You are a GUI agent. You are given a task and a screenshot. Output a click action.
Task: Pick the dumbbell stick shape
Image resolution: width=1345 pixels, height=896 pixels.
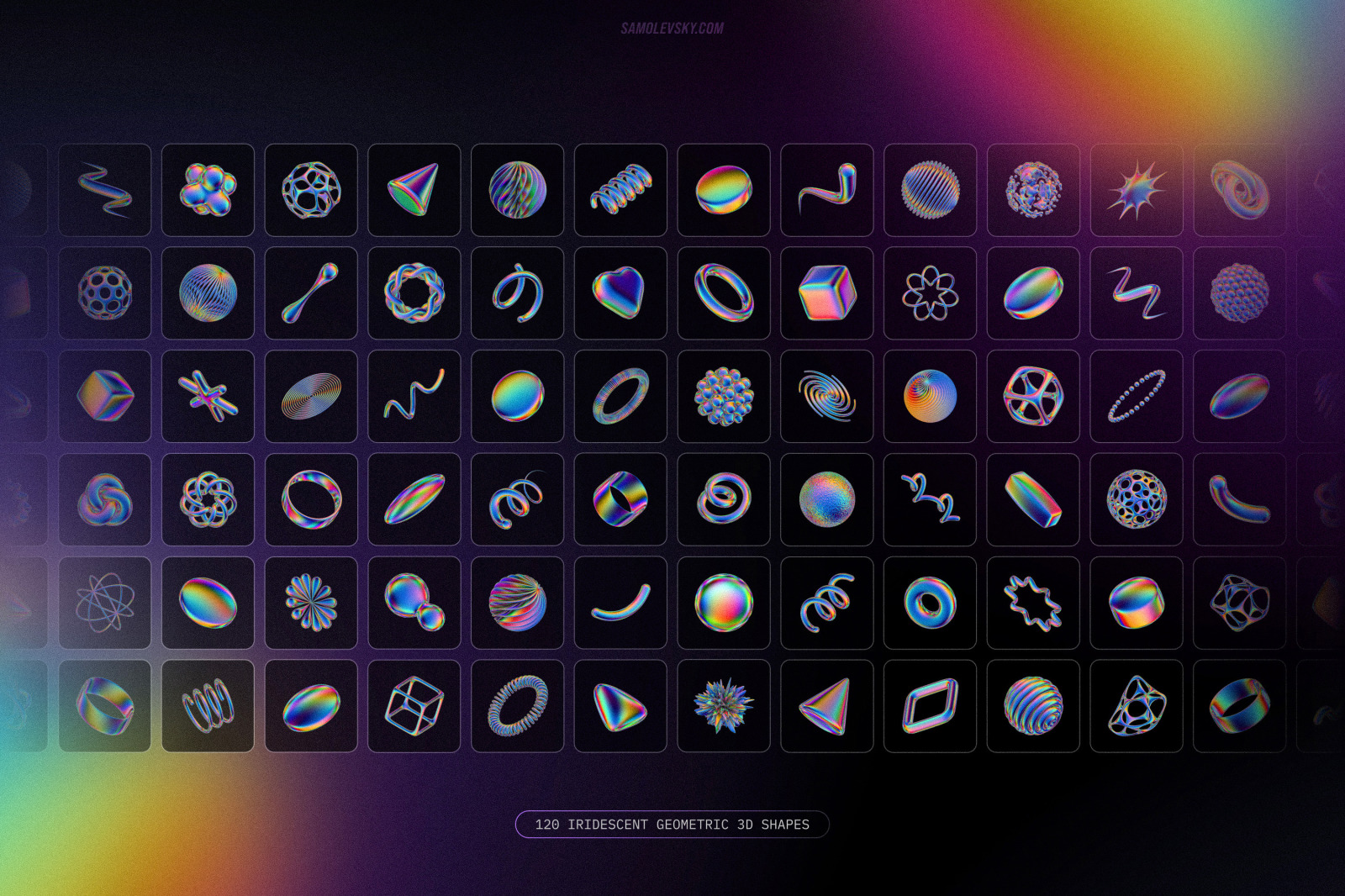(x=311, y=293)
